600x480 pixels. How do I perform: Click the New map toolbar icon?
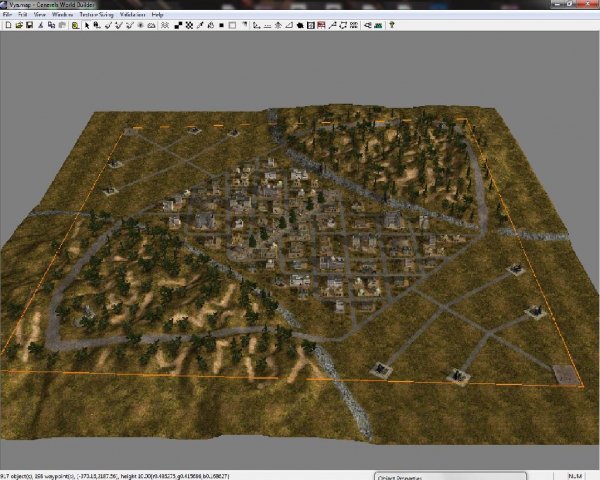point(6,25)
